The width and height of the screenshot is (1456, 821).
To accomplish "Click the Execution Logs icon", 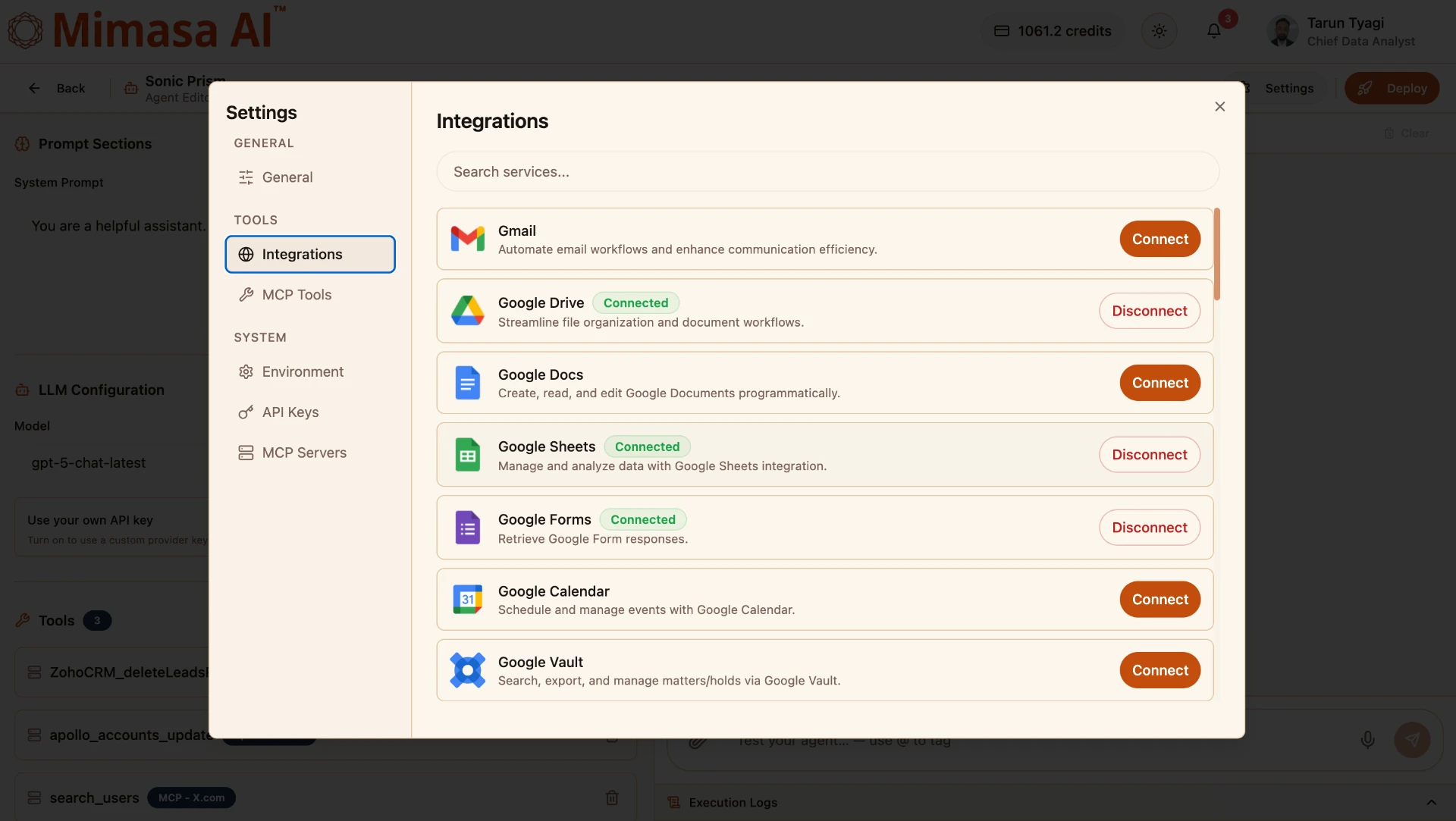I will click(x=673, y=802).
